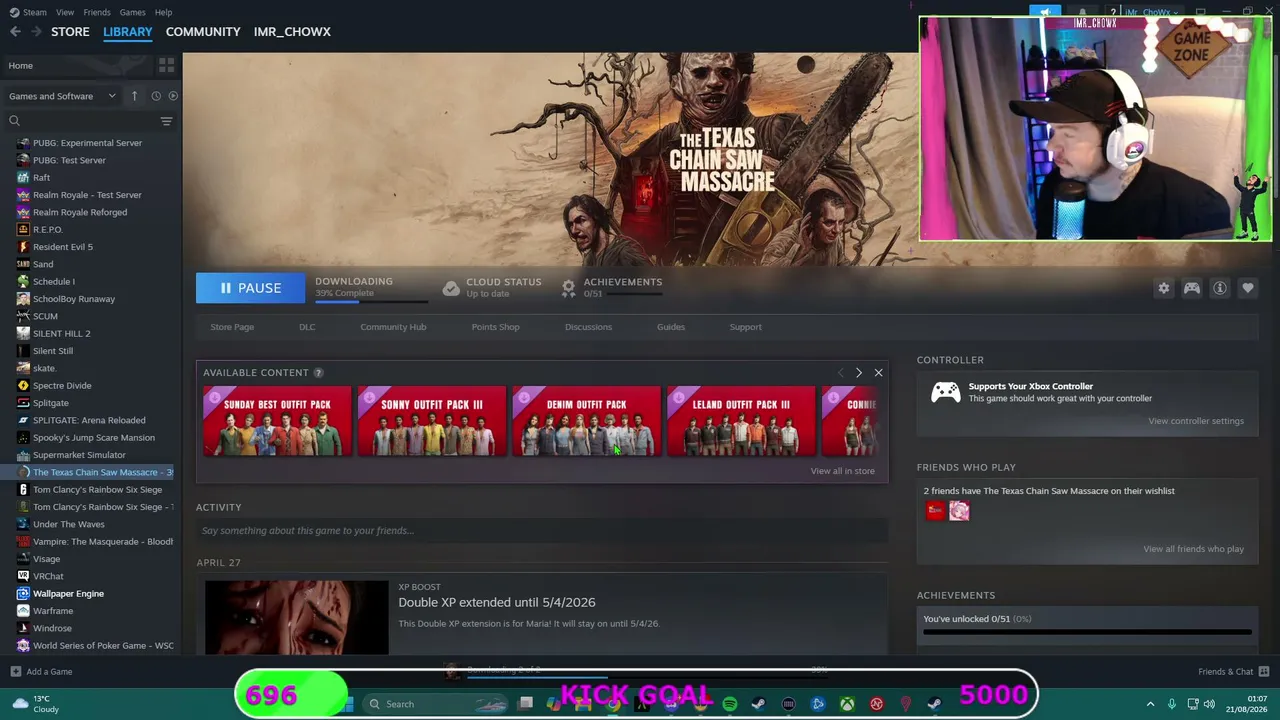Open the Discussions link
Screen dimensions: 1280x720
pyautogui.click(x=588, y=327)
